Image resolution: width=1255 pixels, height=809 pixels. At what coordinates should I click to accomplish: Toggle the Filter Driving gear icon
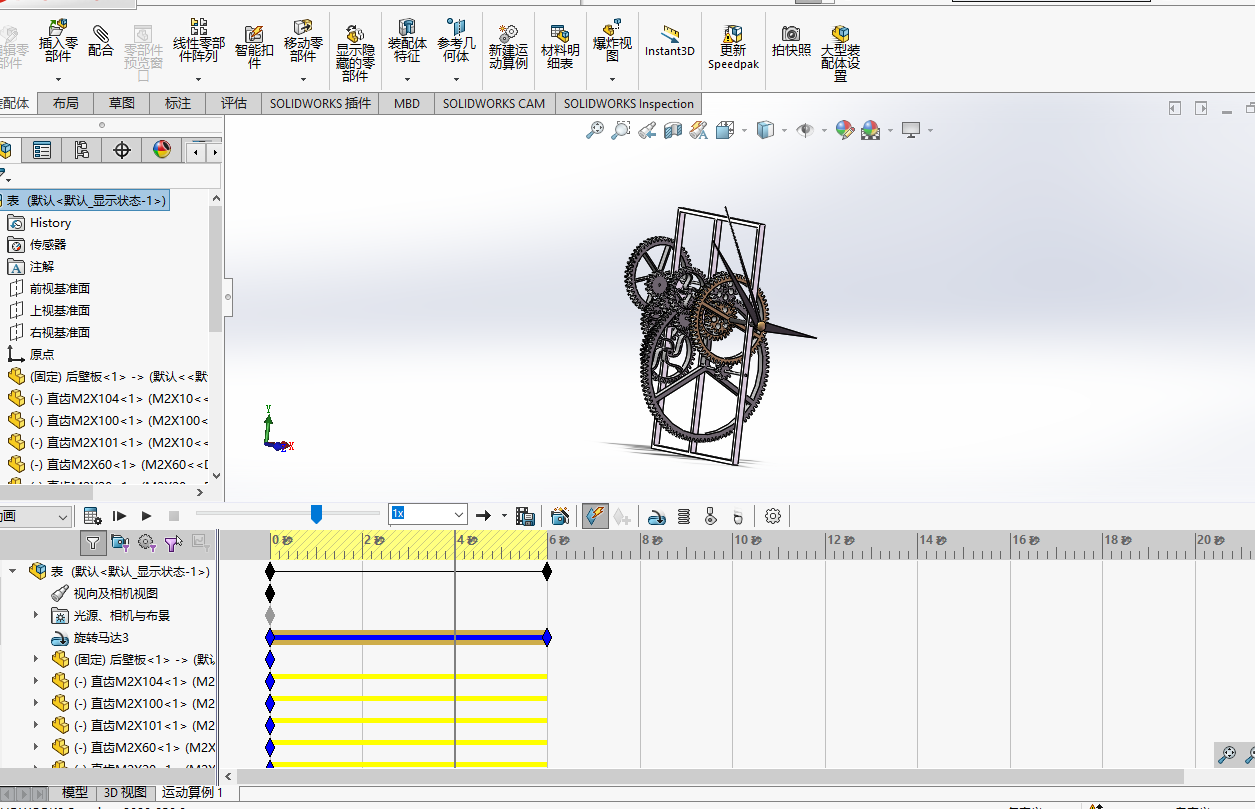pyautogui.click(x=147, y=542)
